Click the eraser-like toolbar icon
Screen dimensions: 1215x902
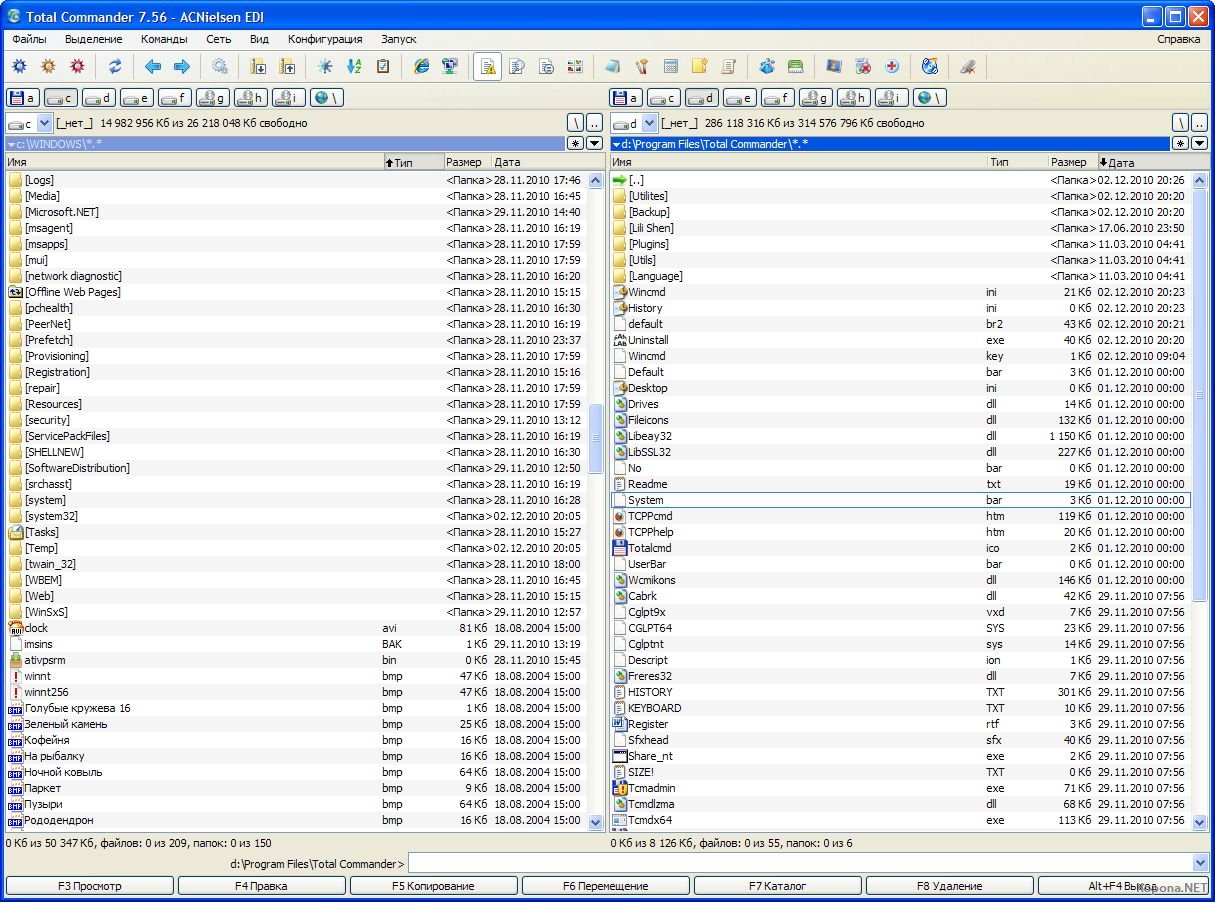coord(613,67)
